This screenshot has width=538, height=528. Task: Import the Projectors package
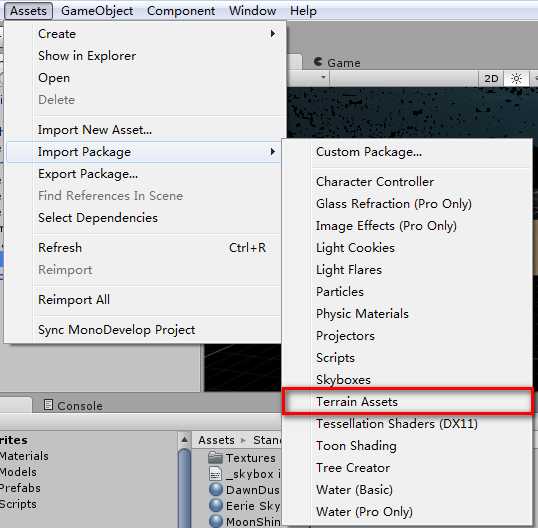(x=408, y=336)
